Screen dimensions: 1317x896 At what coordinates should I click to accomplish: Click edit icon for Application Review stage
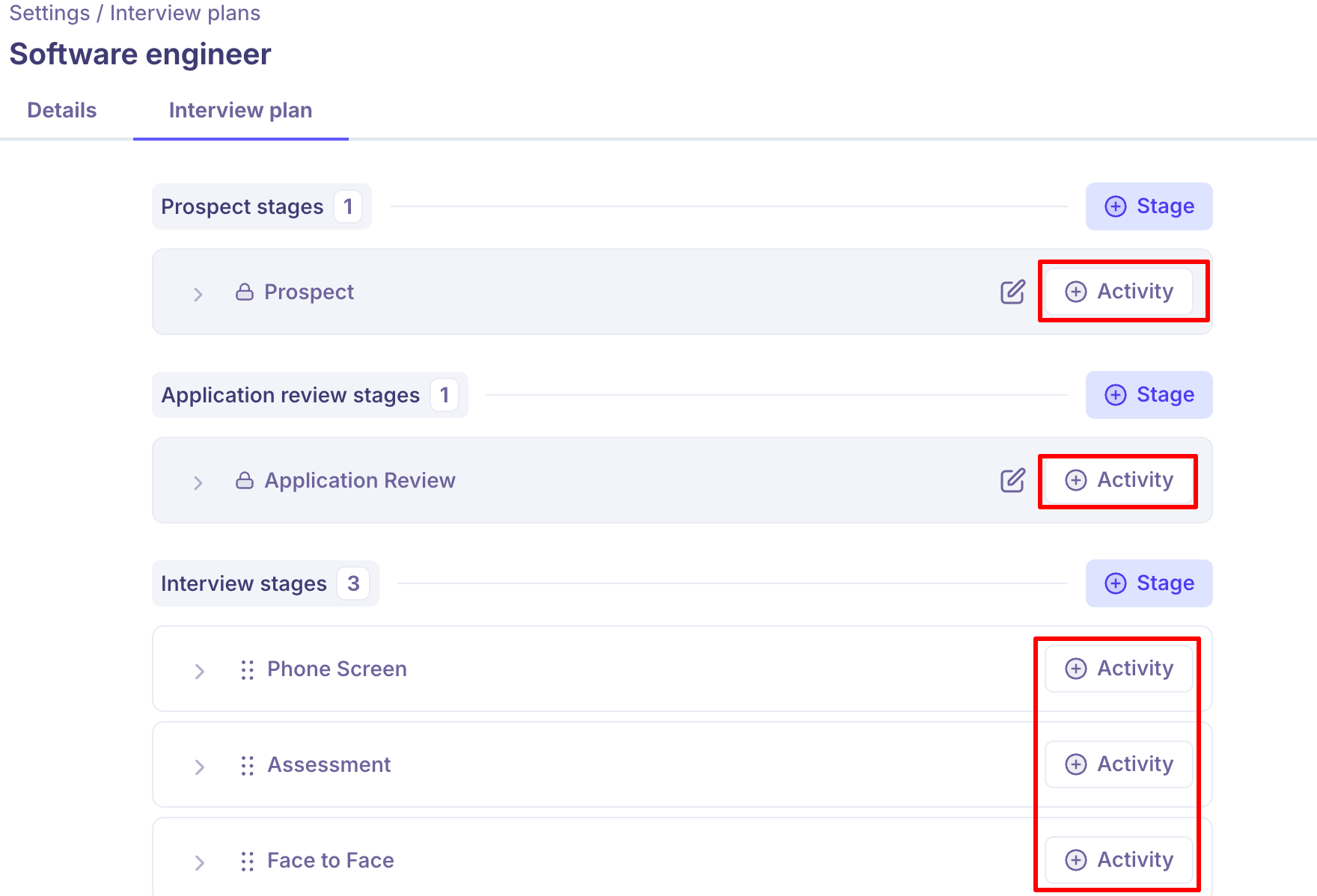pos(1012,480)
